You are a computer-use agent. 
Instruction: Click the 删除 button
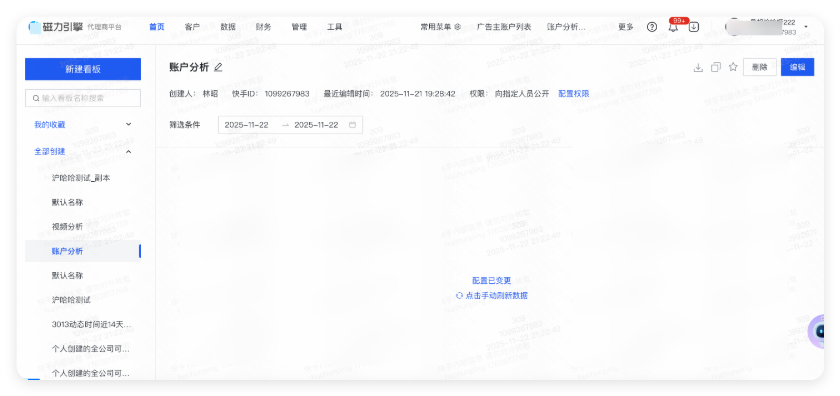[x=760, y=67]
